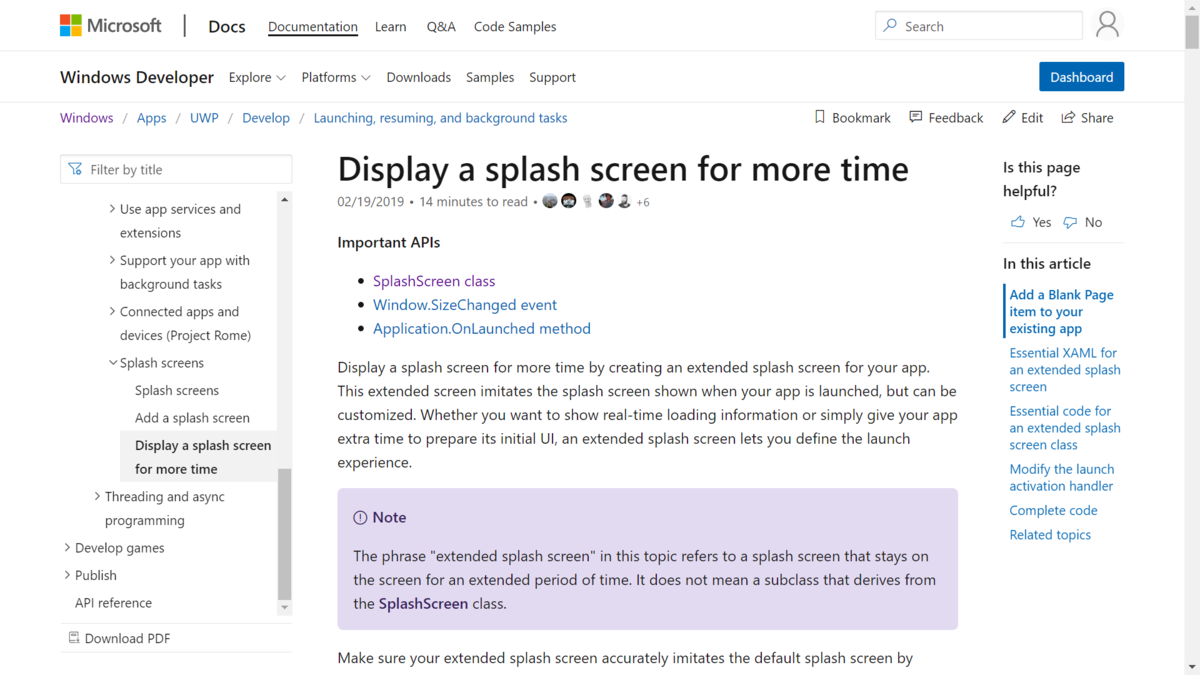Open the Q&A tab
This screenshot has width=1200, height=675.
(x=441, y=26)
